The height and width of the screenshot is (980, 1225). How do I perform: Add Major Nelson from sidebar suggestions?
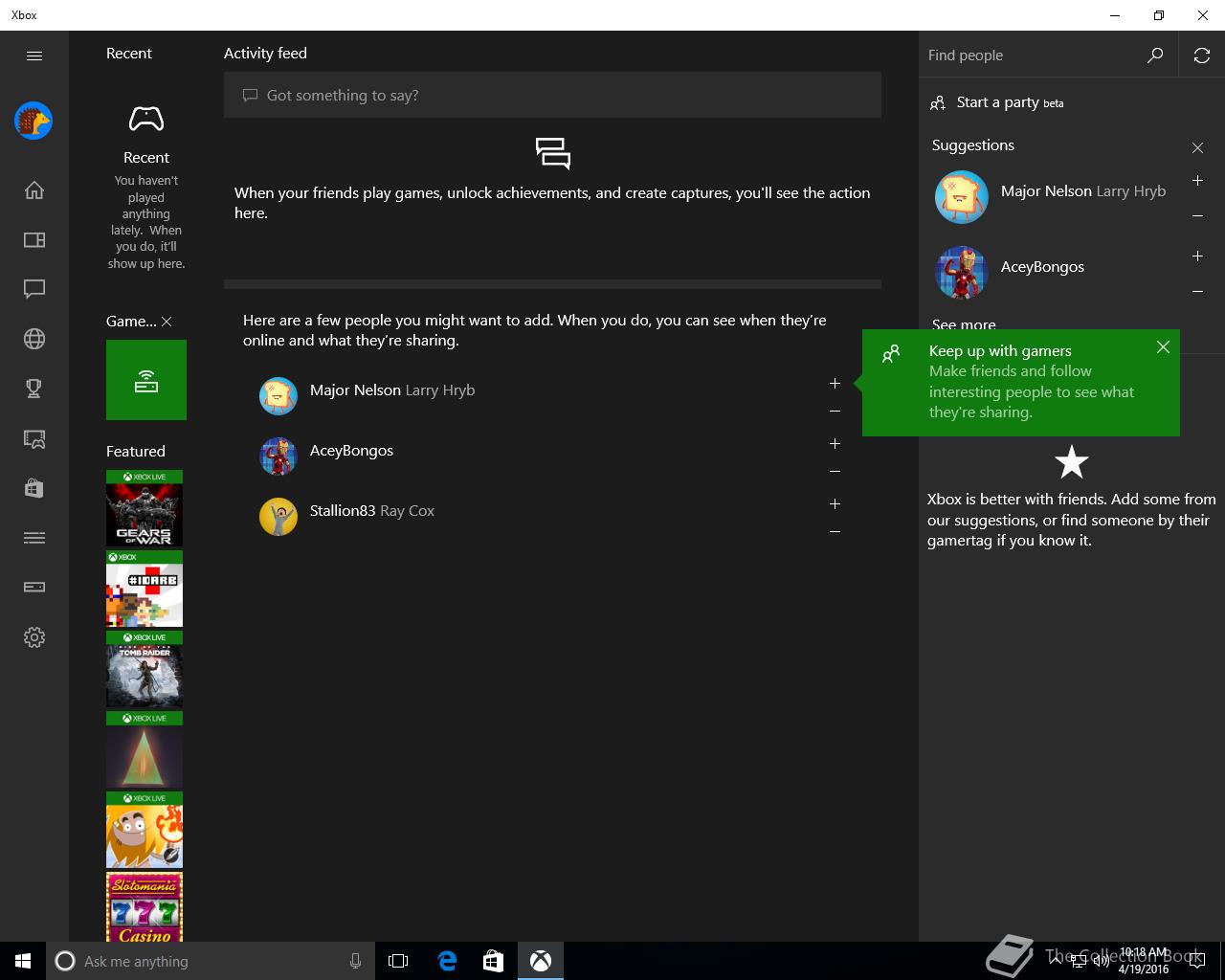1197,181
